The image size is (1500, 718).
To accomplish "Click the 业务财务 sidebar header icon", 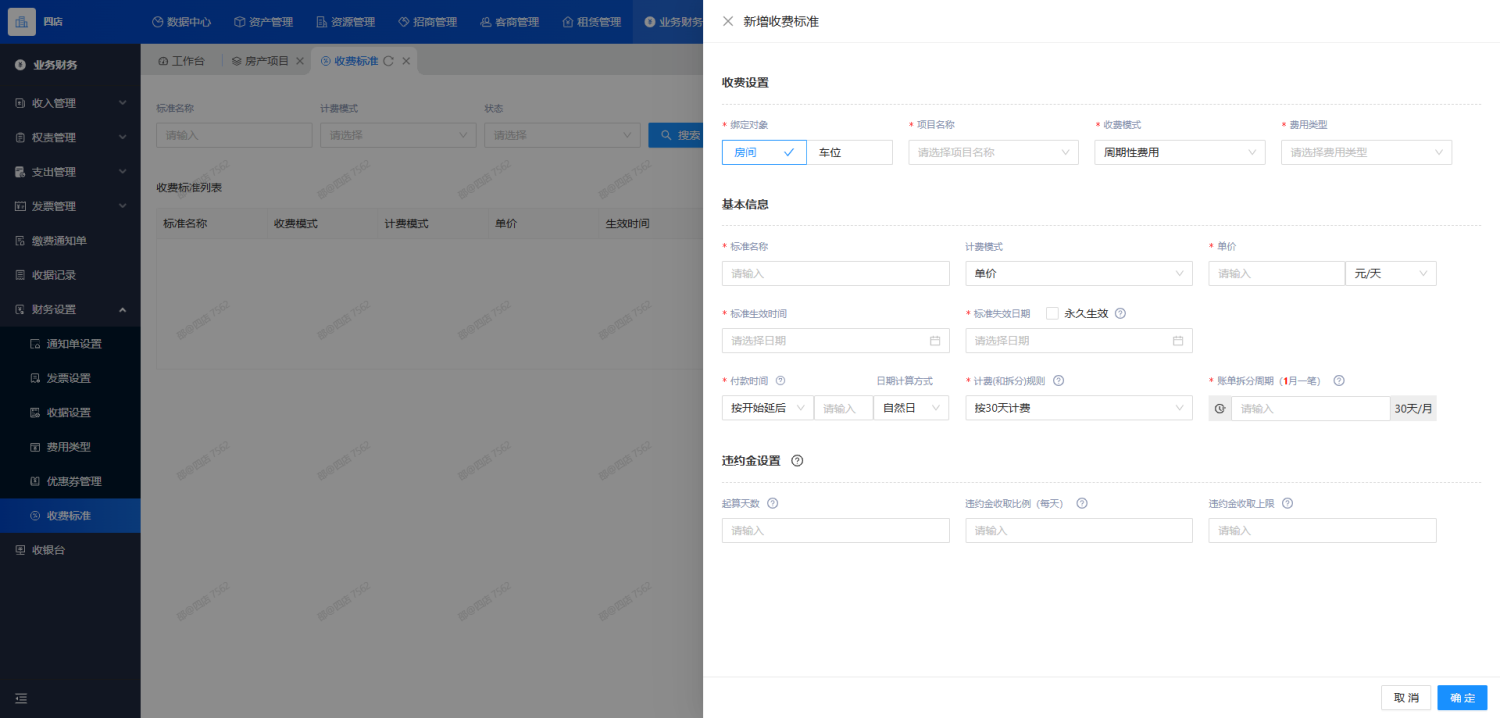I will (x=20, y=65).
